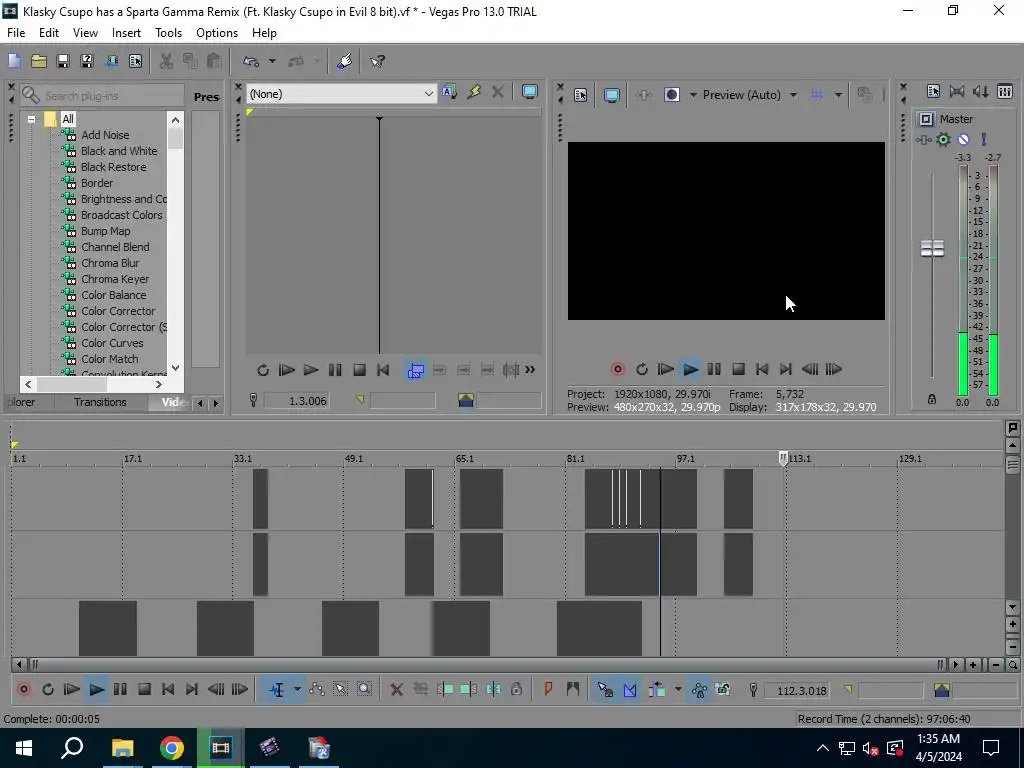The height and width of the screenshot is (768, 1024).
Task: Click the trimmer external monitor icon
Action: pyautogui.click(x=530, y=92)
